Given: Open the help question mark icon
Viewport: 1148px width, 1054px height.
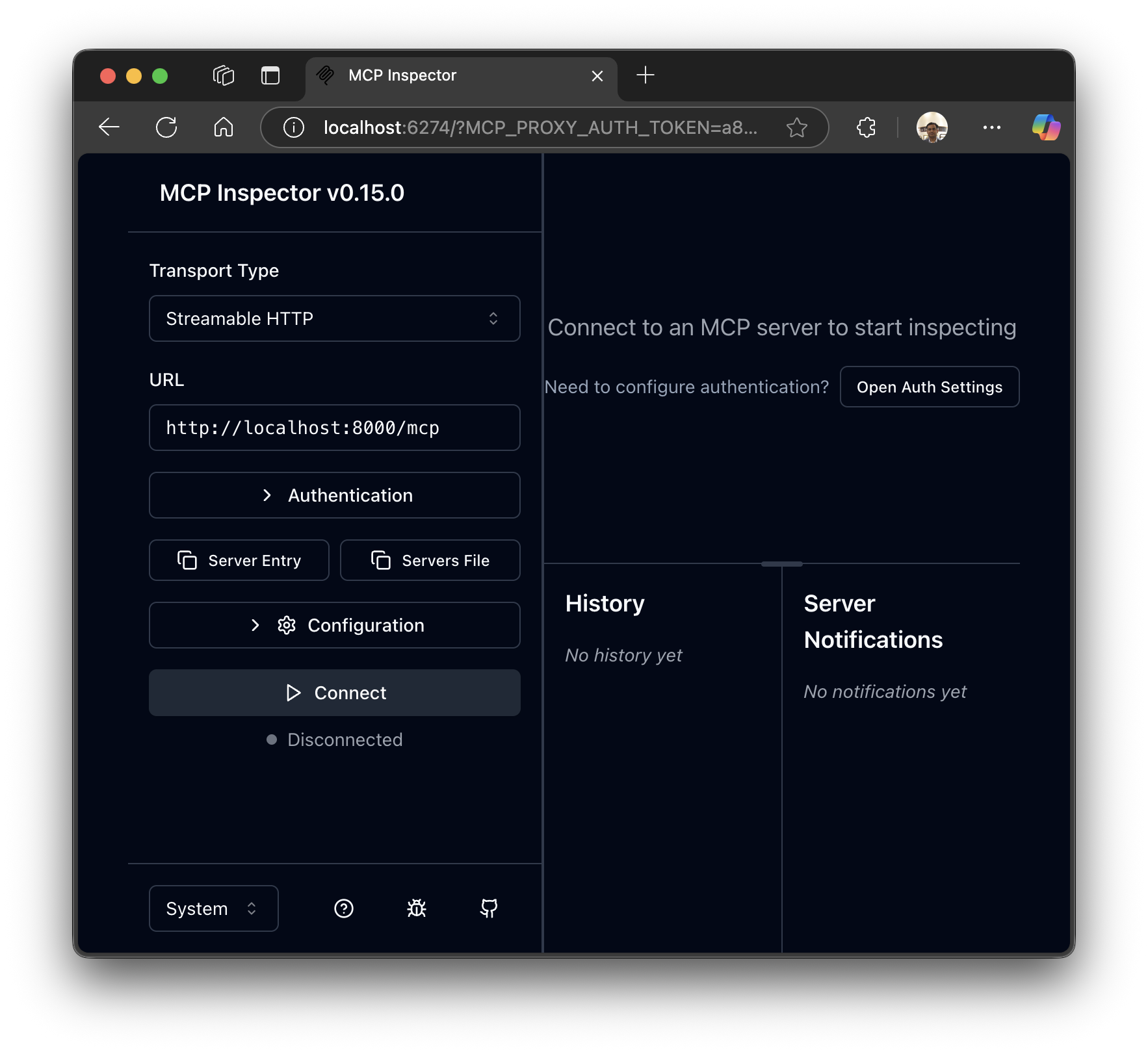Looking at the screenshot, I should tap(343, 908).
